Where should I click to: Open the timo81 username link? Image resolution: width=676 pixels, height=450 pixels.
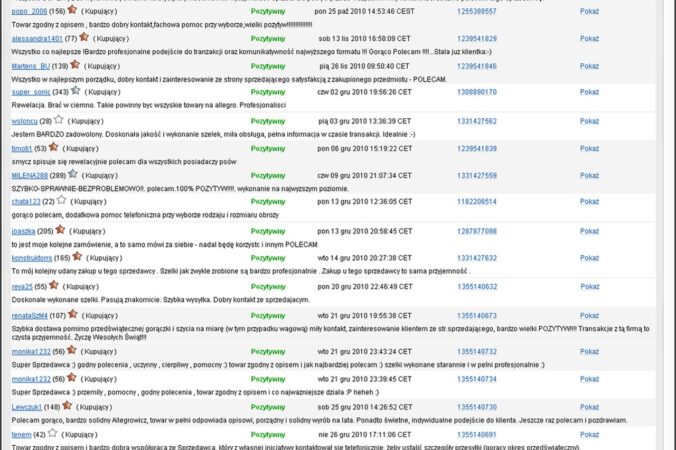tap(22, 149)
